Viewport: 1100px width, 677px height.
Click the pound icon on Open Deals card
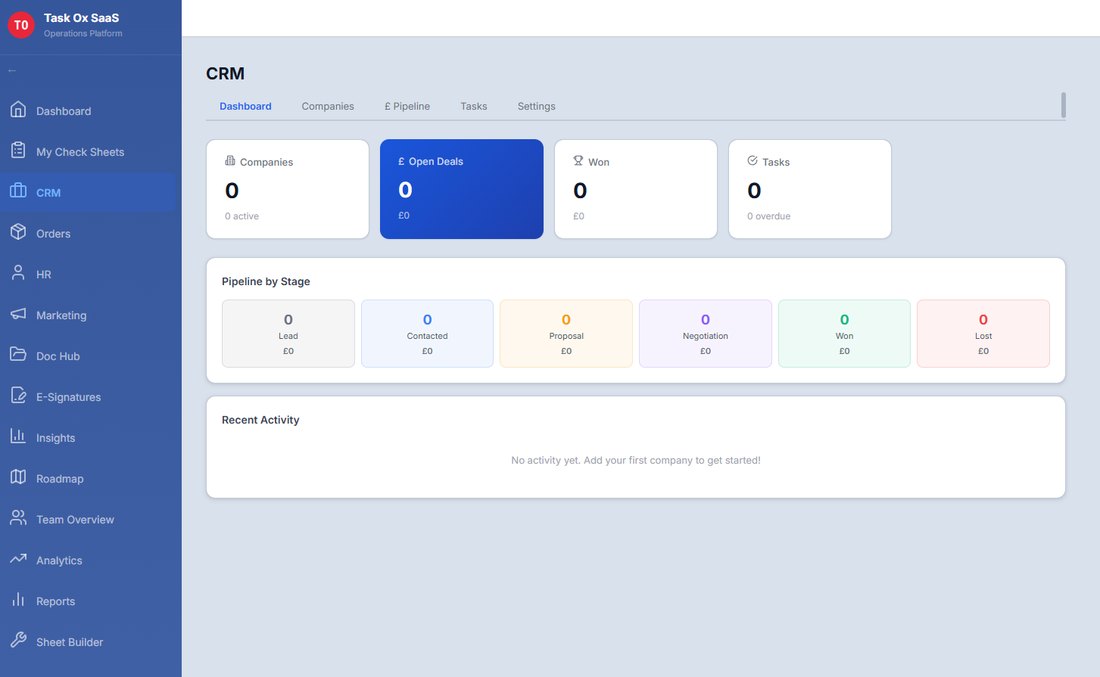401,161
